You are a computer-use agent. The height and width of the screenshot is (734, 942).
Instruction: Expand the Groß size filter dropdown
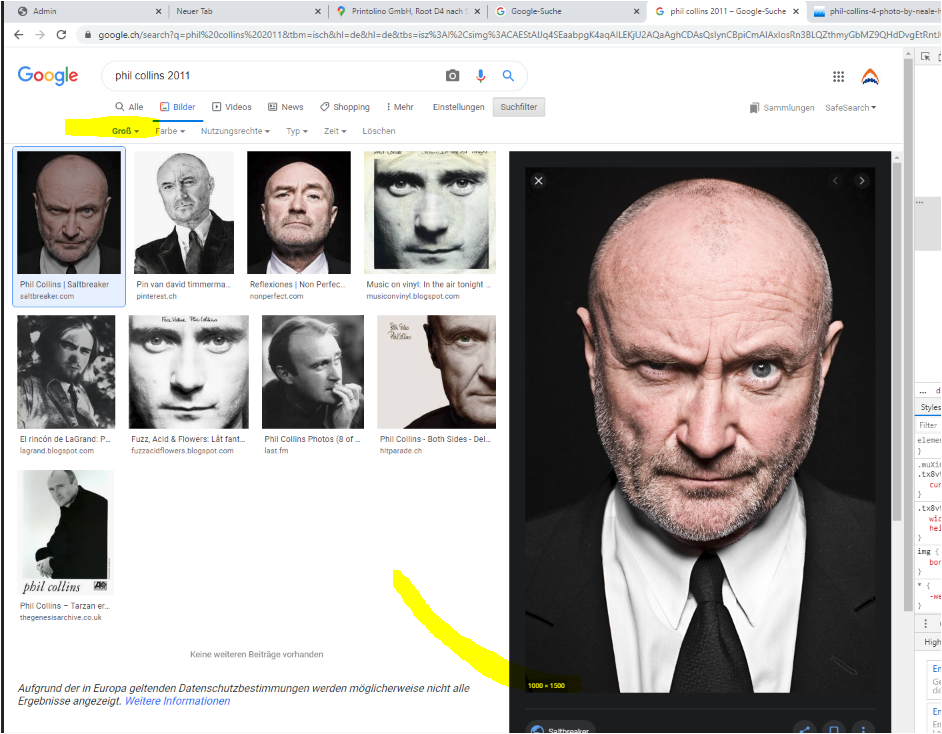(x=125, y=131)
